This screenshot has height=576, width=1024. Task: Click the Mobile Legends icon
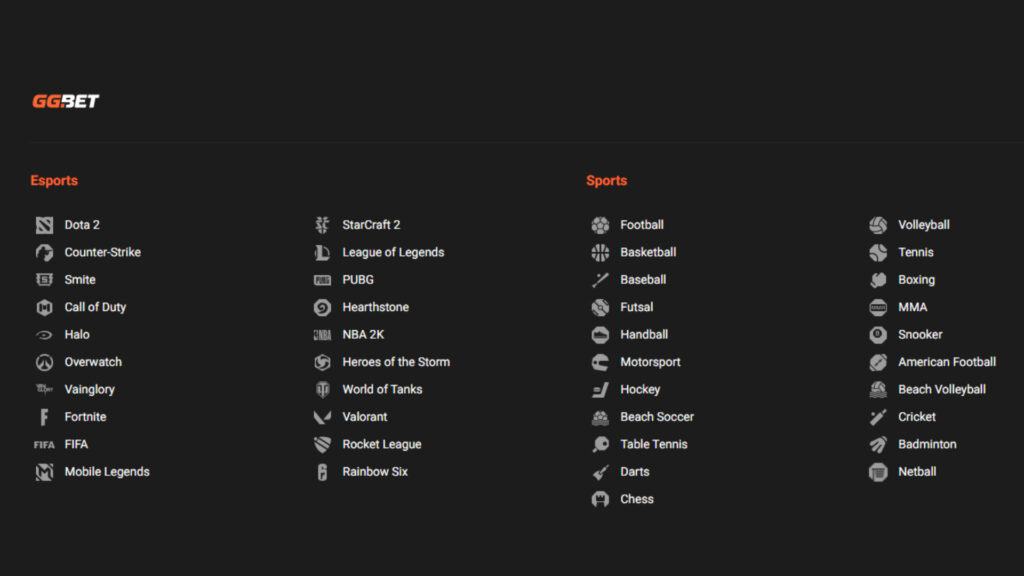click(x=44, y=472)
